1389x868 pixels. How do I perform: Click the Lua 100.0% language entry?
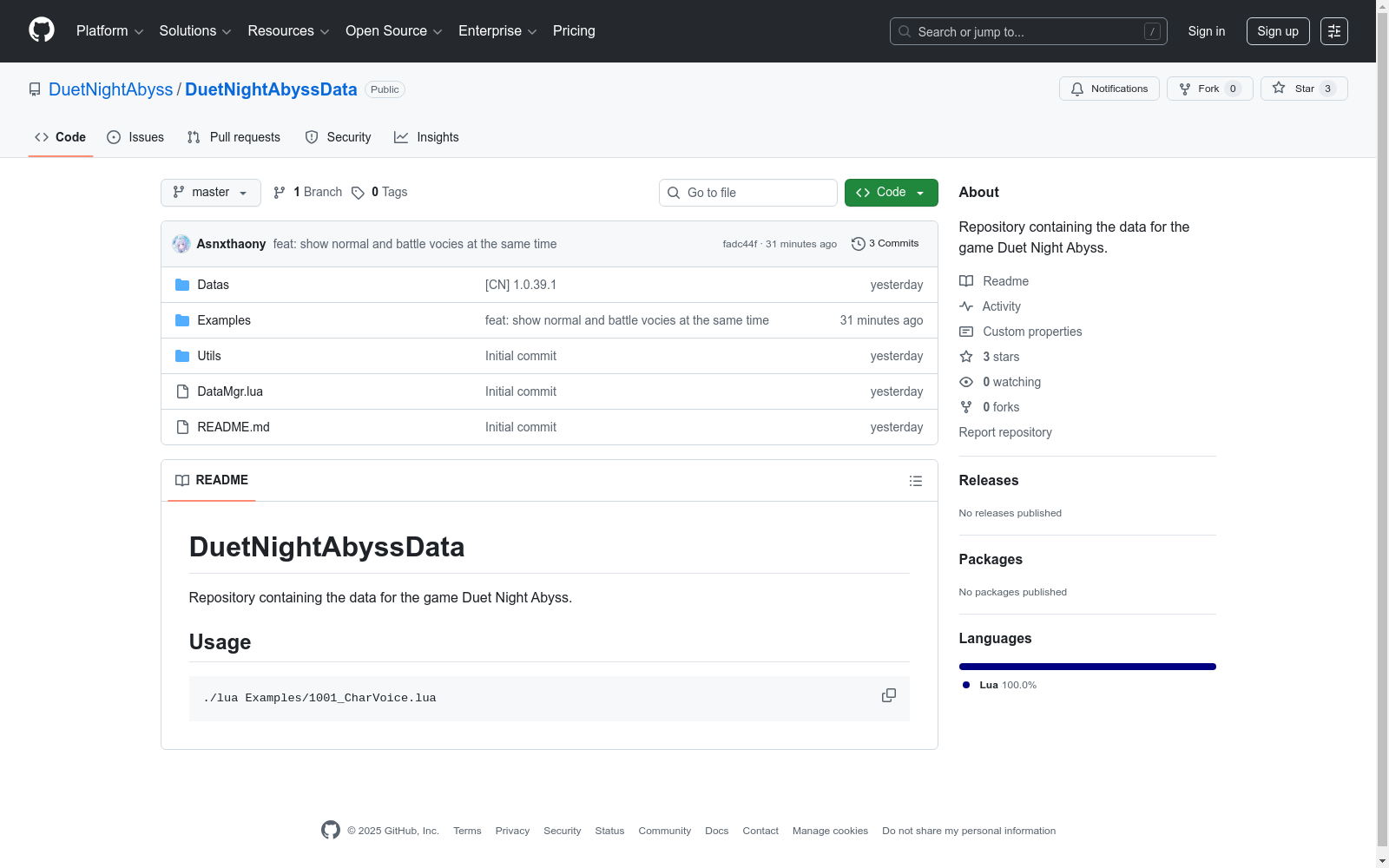tap(1000, 685)
